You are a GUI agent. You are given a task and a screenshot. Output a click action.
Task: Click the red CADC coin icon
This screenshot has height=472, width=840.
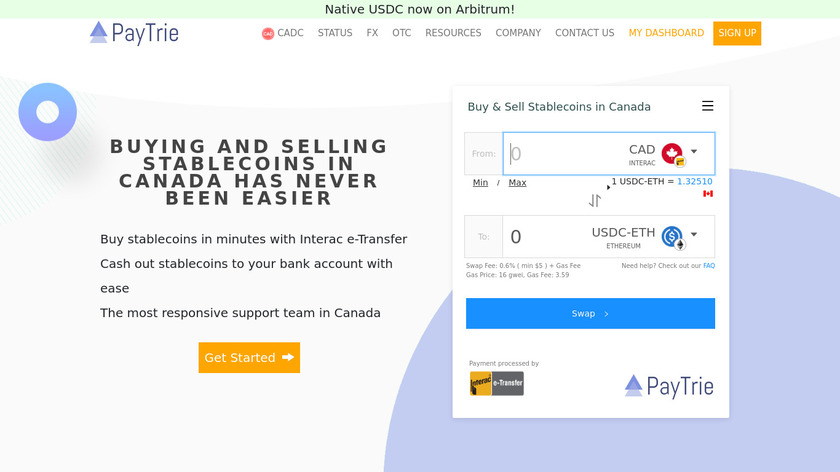(x=268, y=33)
